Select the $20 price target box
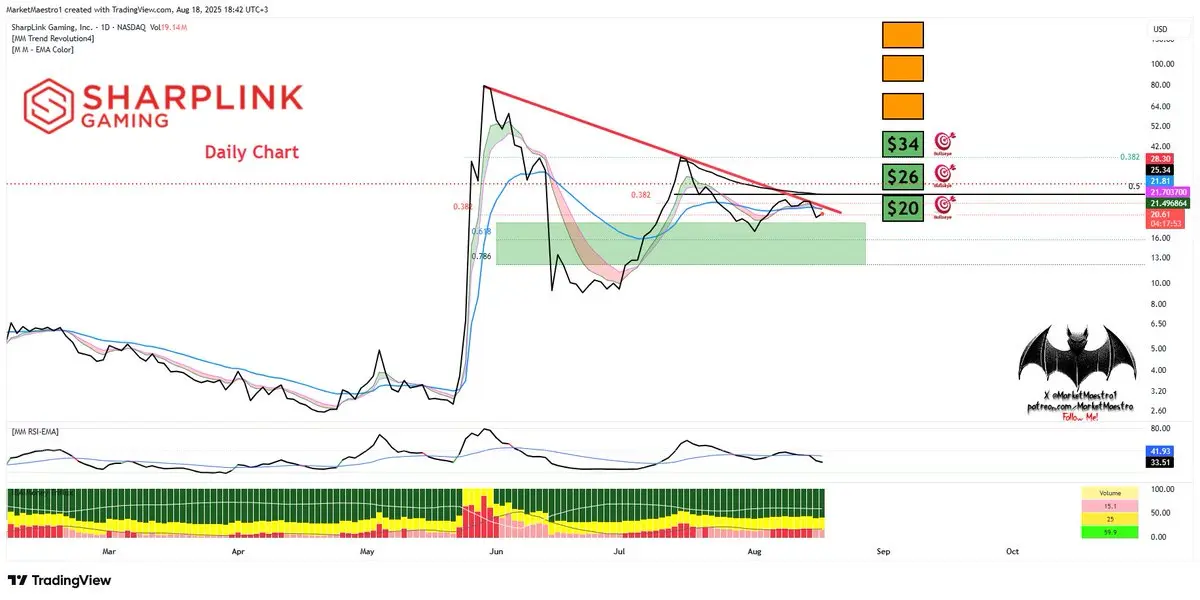The width and height of the screenshot is (1200, 600). click(x=902, y=207)
